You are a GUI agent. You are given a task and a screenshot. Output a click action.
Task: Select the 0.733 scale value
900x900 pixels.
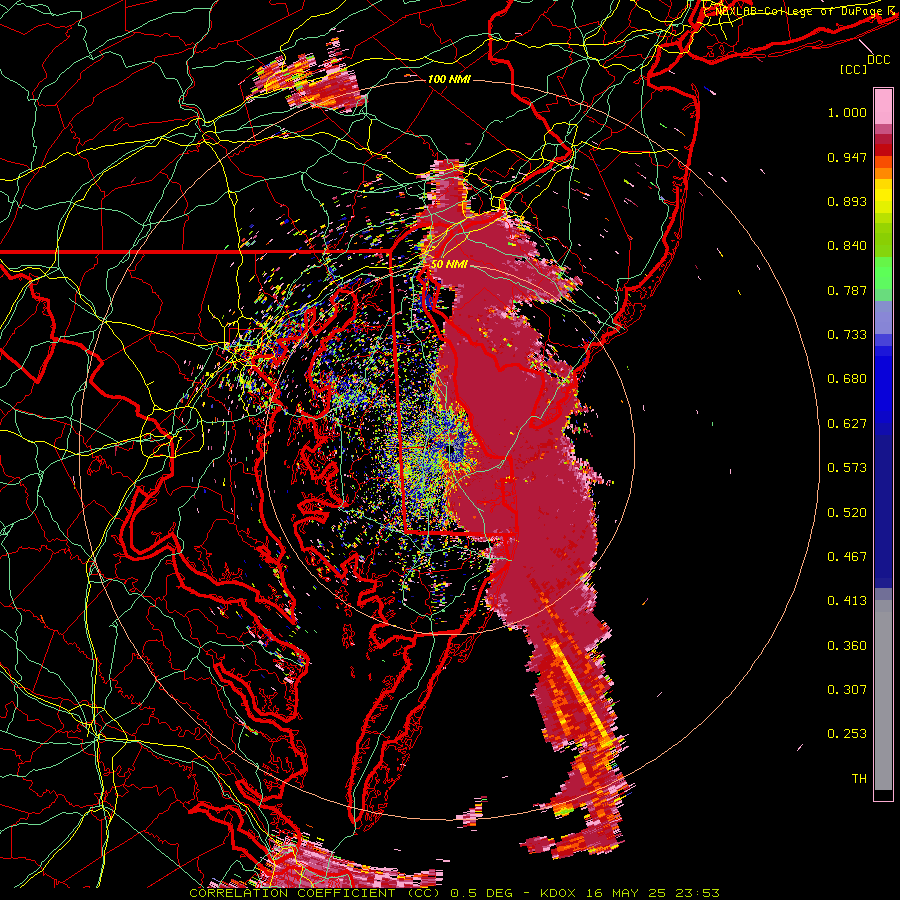click(x=847, y=335)
